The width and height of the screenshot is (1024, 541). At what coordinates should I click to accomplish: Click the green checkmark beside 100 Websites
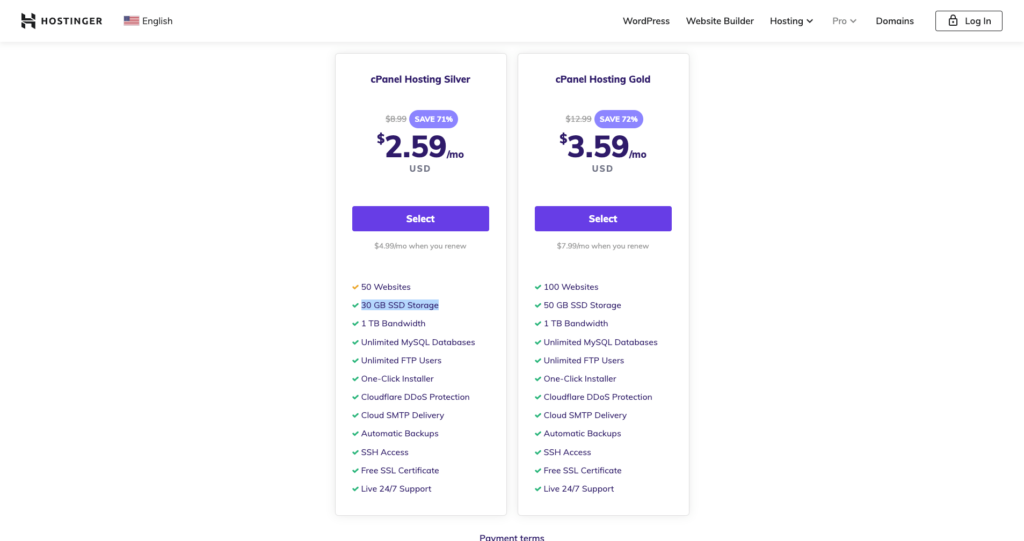538,287
